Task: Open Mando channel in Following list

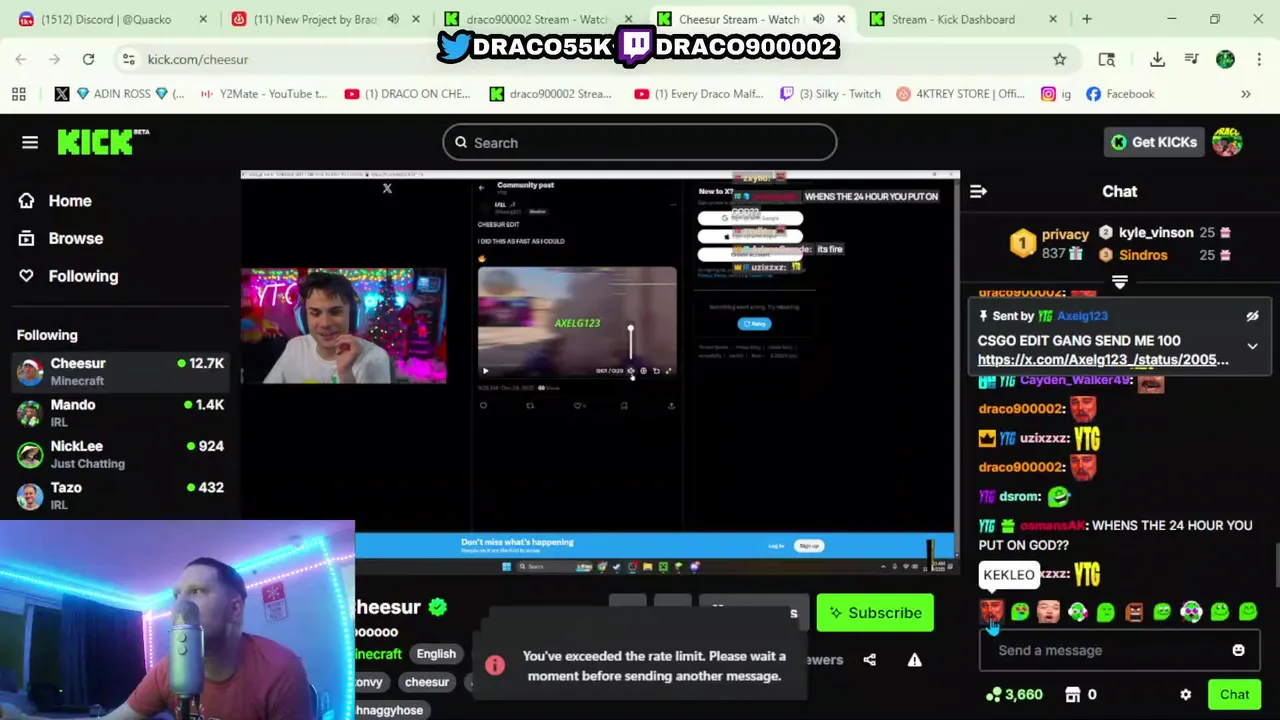Action: click(x=120, y=412)
